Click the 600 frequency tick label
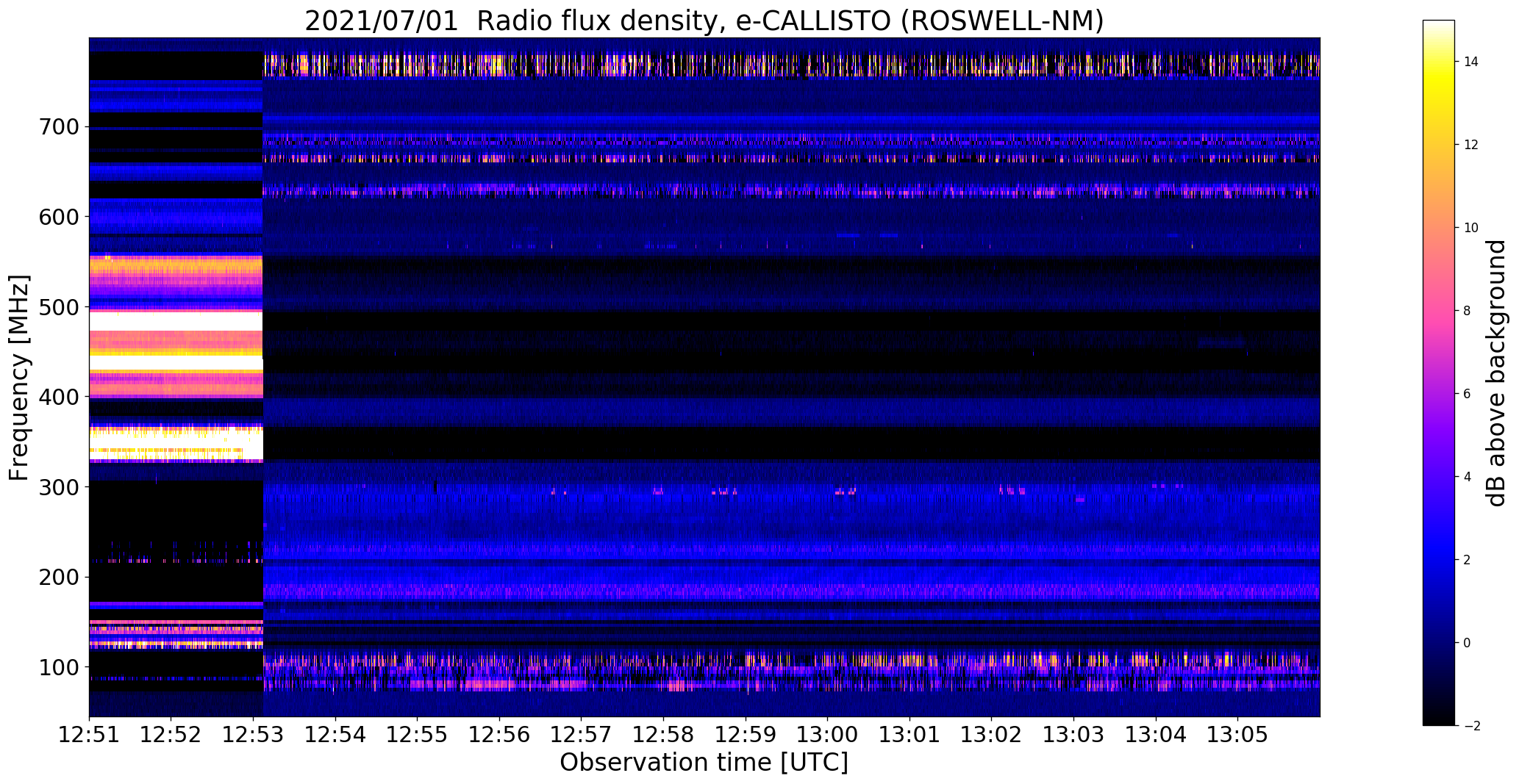This screenshot has width=1519, height=784. point(58,217)
